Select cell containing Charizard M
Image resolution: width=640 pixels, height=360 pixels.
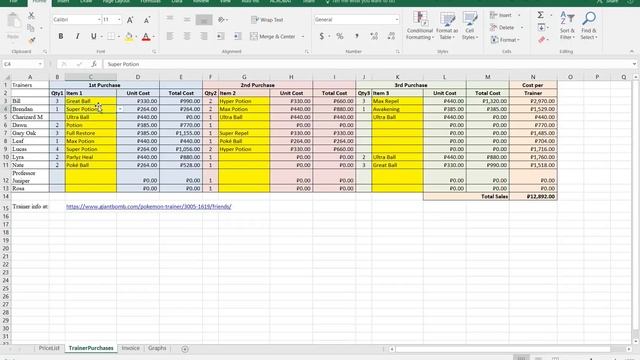click(30, 117)
